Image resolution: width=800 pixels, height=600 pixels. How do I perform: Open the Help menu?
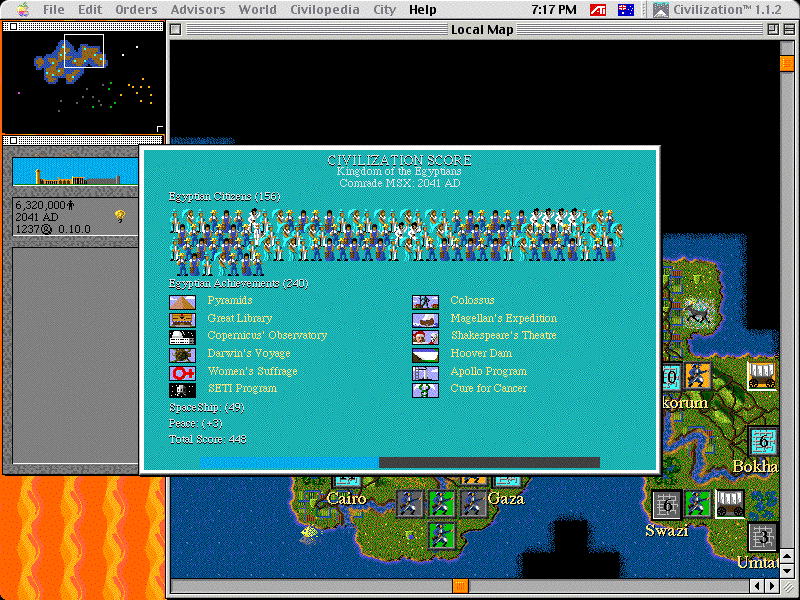(x=422, y=10)
